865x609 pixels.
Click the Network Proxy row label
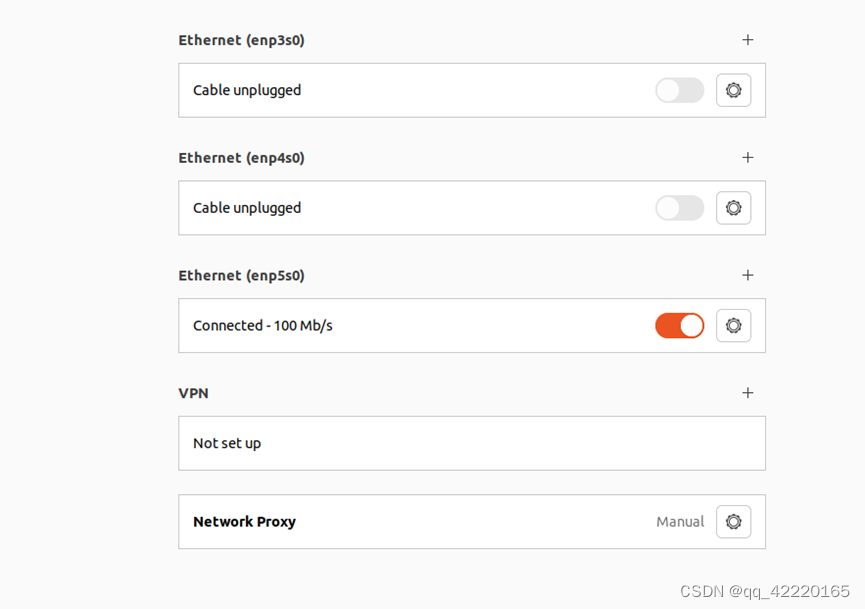(x=244, y=522)
